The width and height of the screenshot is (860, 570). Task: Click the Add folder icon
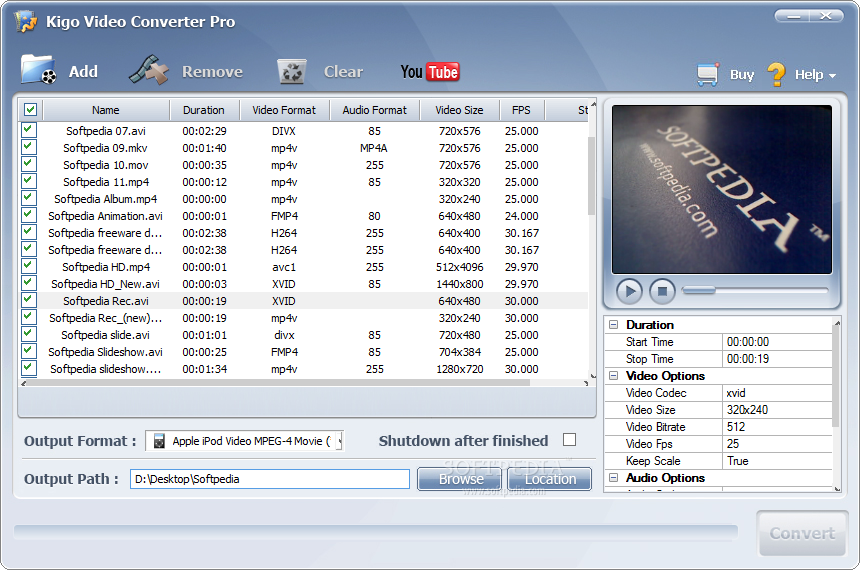38,70
